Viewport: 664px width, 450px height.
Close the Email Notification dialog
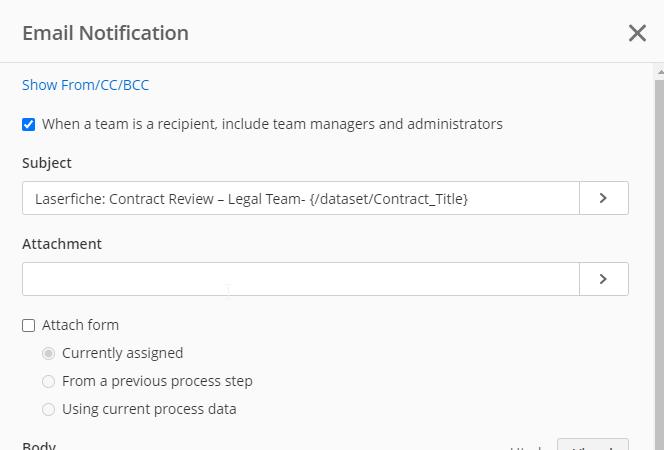pyautogui.click(x=637, y=33)
